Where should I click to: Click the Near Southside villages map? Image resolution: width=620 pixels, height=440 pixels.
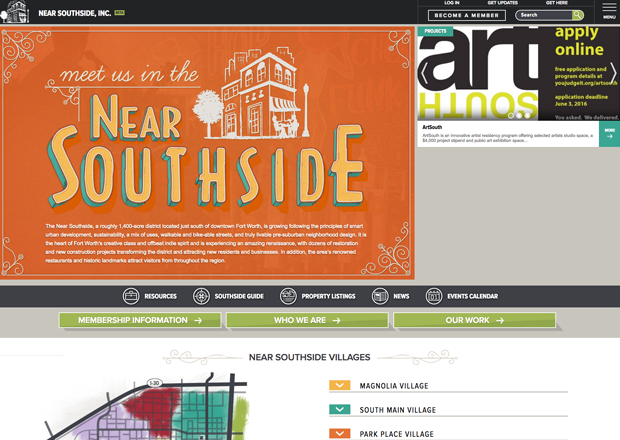[x=146, y=406]
